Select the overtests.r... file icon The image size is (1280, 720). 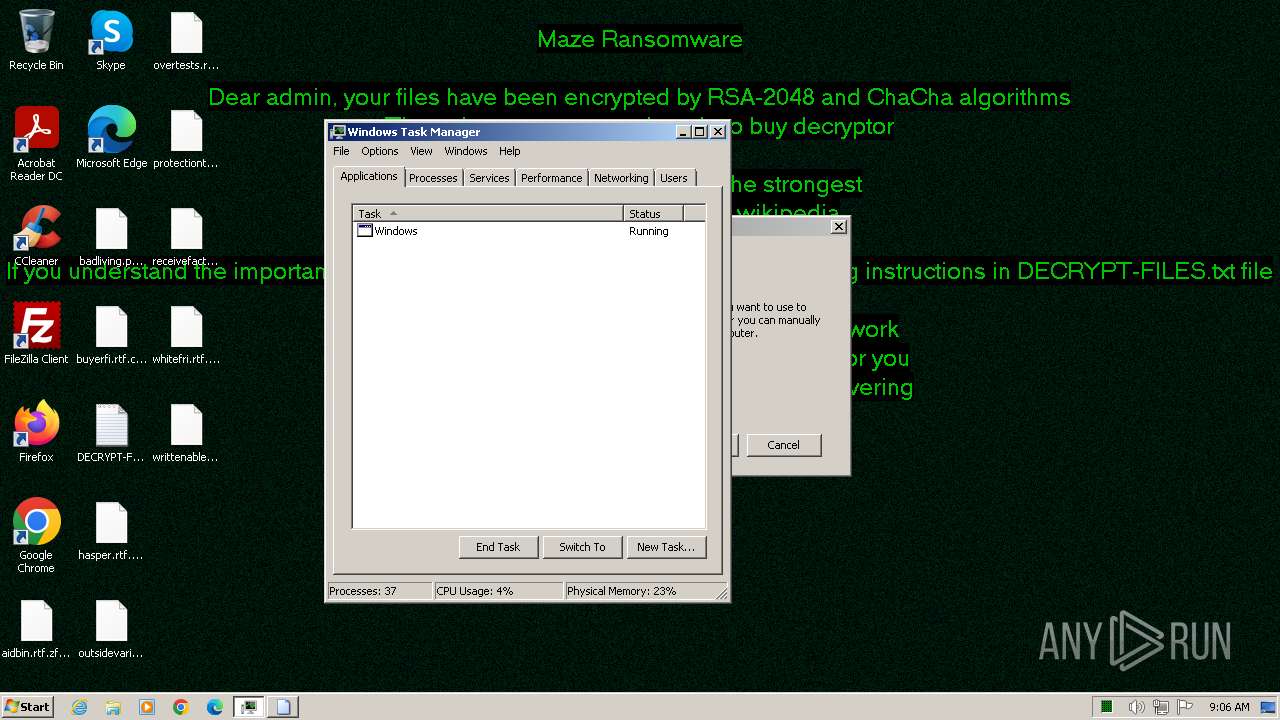click(186, 40)
